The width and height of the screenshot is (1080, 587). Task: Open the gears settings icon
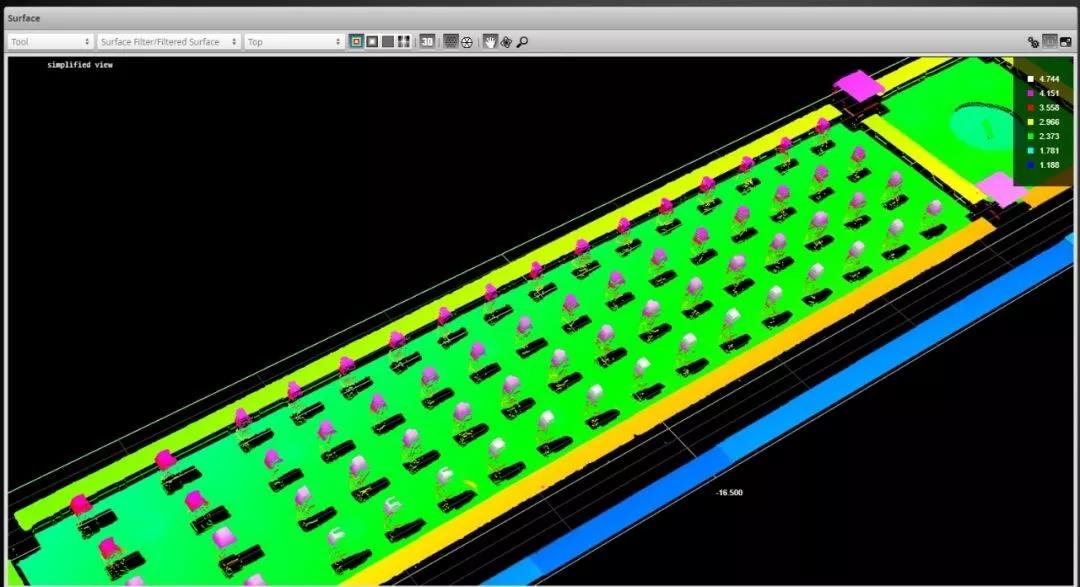(1033, 42)
